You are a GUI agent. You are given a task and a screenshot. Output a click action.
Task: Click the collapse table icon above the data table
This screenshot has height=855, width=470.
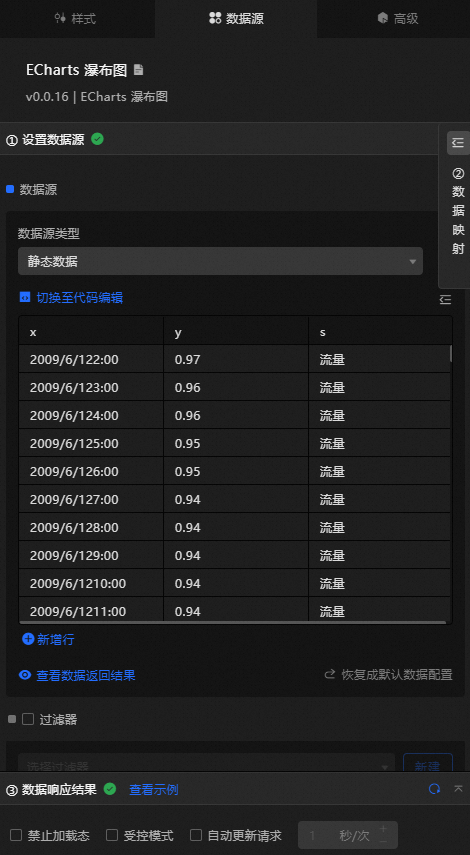point(445,299)
